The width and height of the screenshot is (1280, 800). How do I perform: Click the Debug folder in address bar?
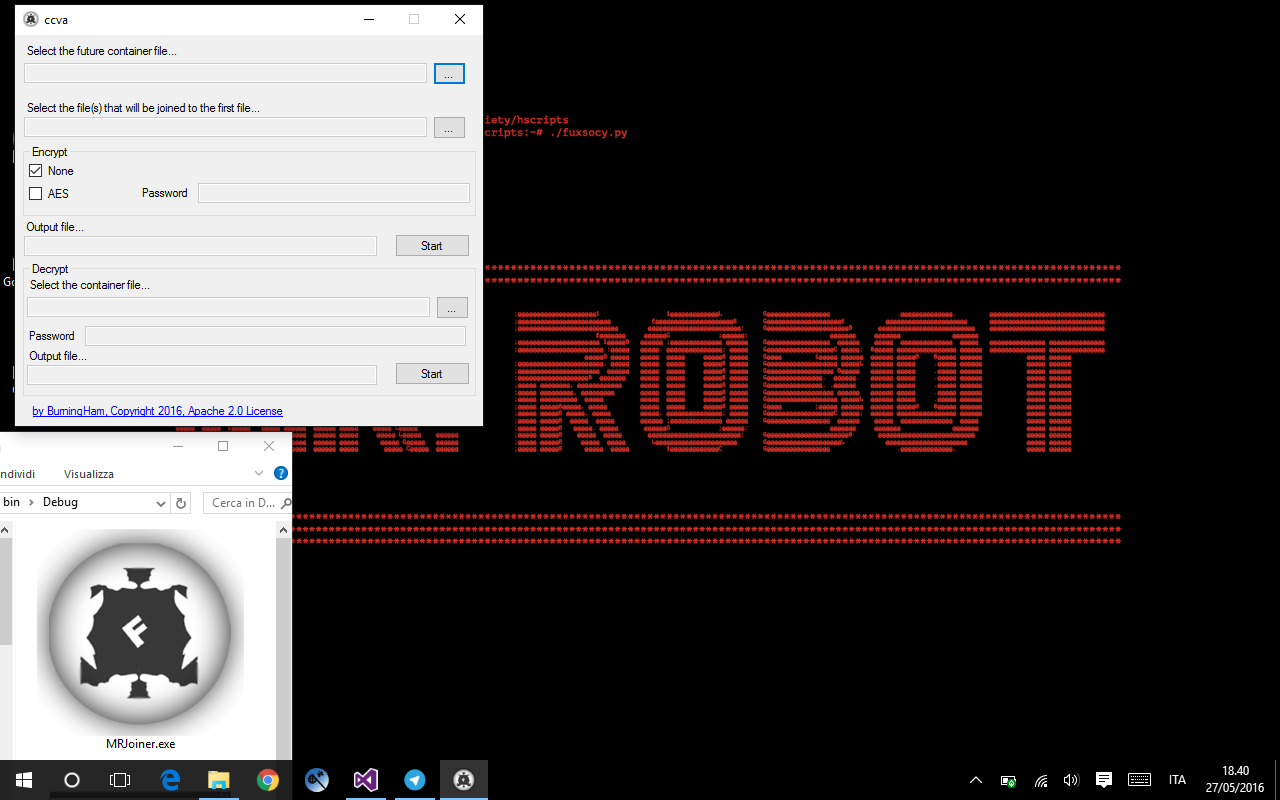[x=60, y=503]
